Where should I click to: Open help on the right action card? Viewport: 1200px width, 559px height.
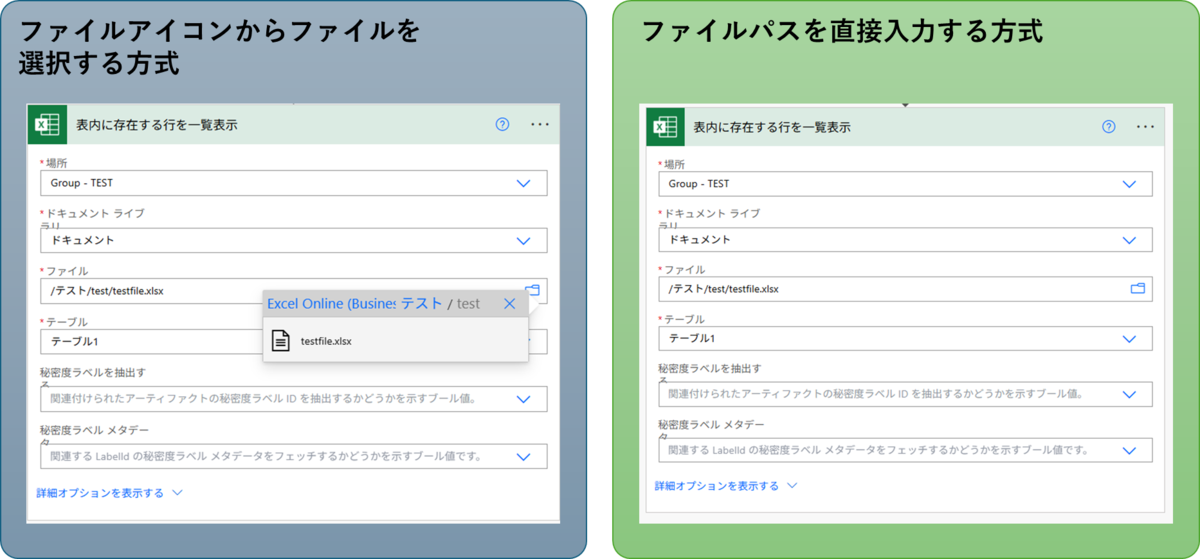coord(1108,127)
